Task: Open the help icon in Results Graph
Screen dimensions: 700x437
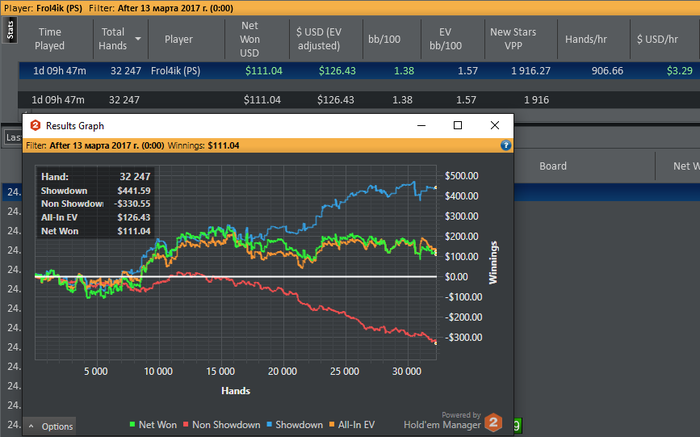Action: [505, 145]
